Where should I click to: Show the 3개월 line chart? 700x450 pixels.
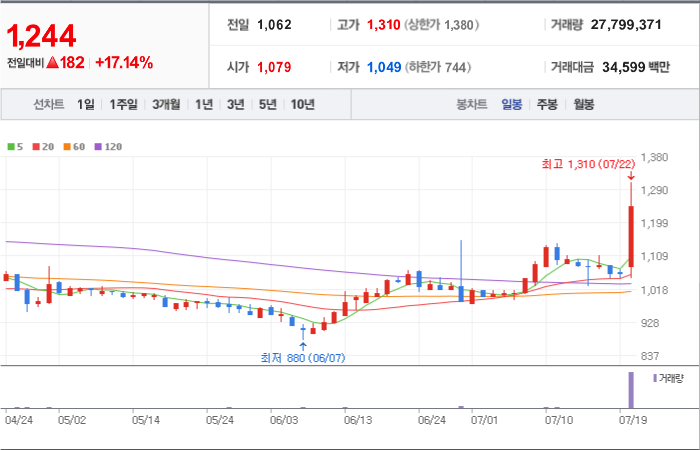point(166,104)
